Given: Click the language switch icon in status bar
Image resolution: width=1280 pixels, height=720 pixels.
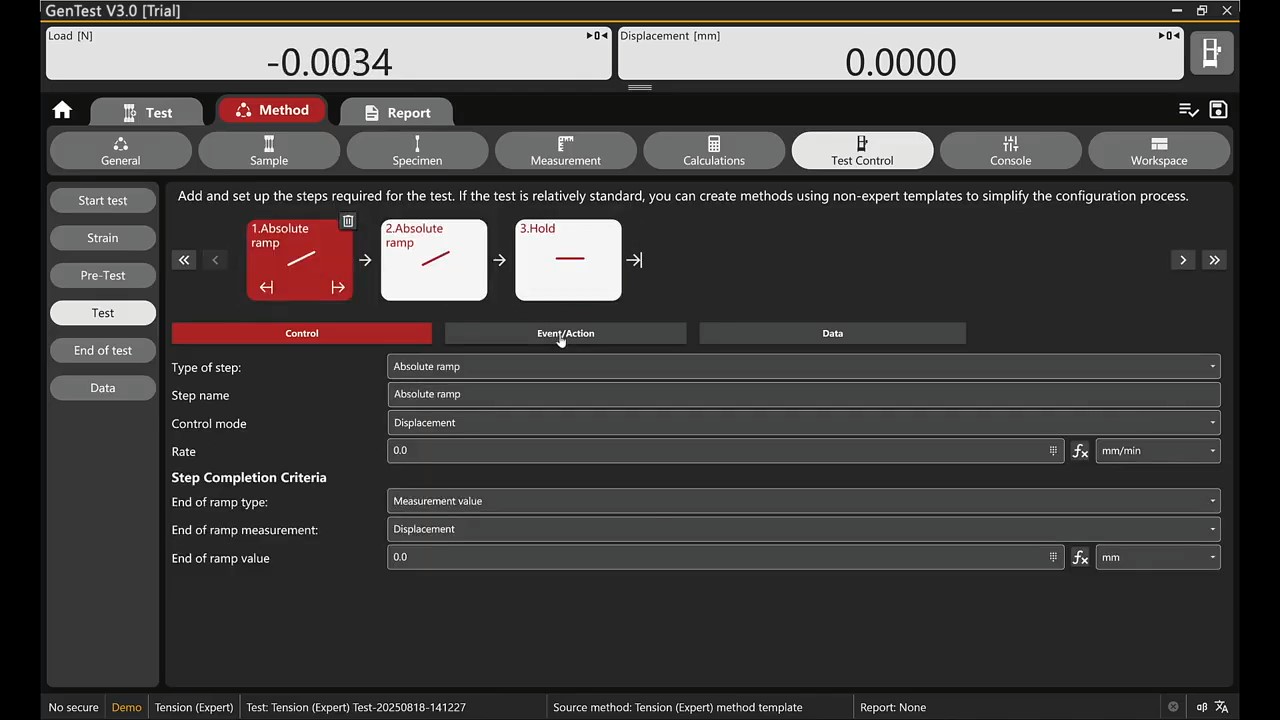Looking at the screenshot, I should coord(1221,707).
